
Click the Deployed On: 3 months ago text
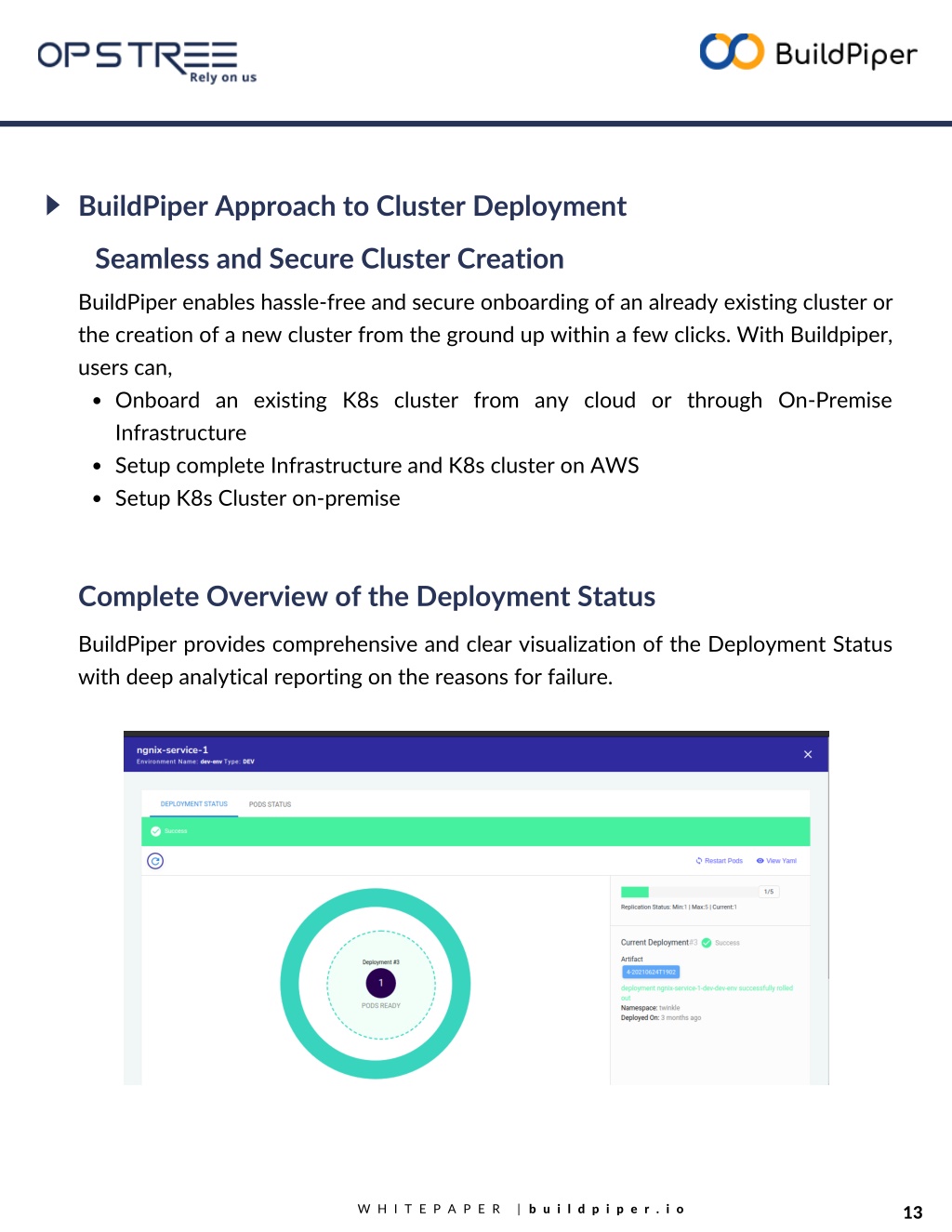click(661, 1018)
